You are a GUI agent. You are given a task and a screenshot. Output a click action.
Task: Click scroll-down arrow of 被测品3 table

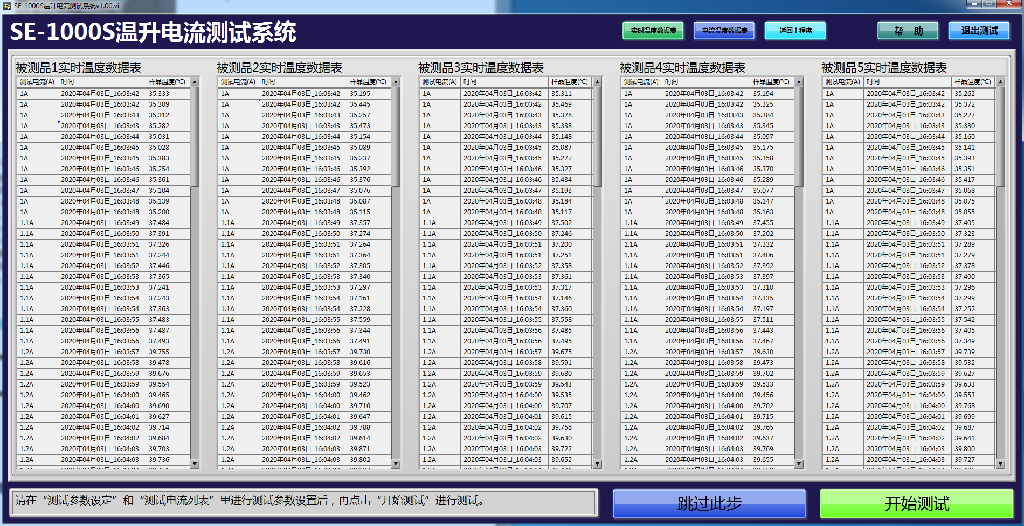(x=598, y=463)
